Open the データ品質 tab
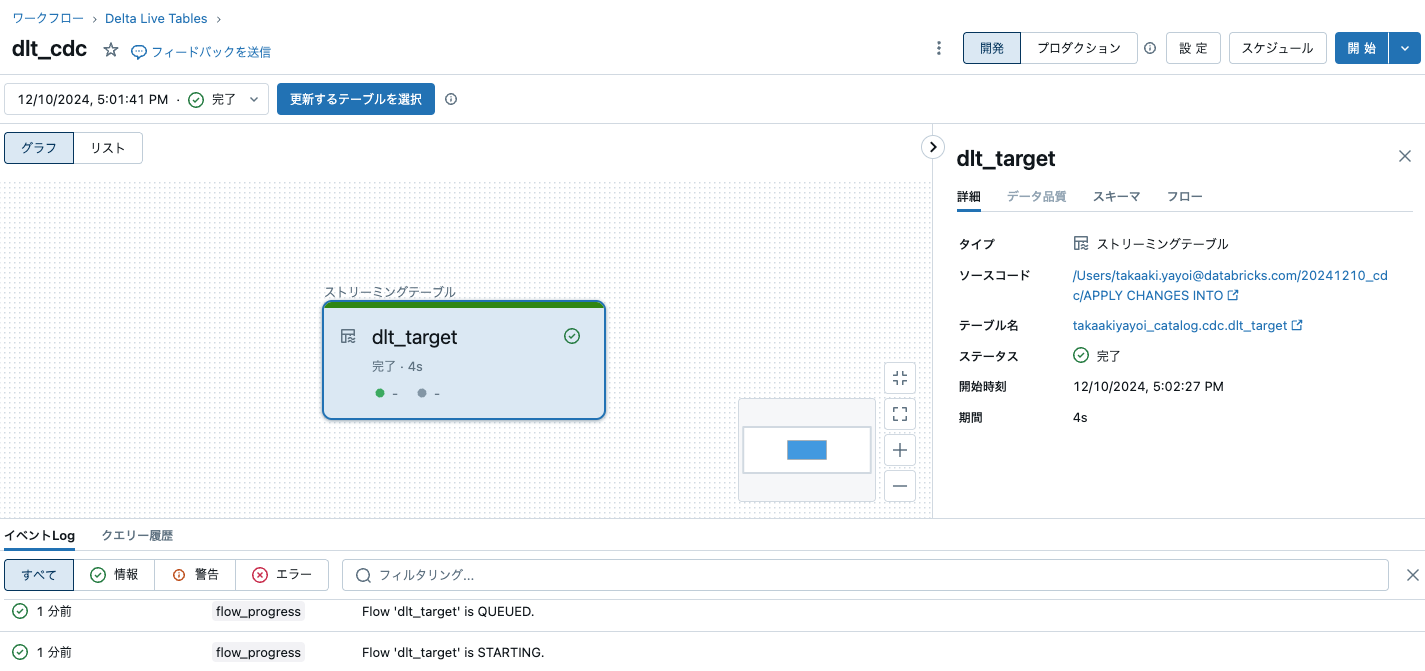The width and height of the screenshot is (1425, 671). coord(1036,197)
